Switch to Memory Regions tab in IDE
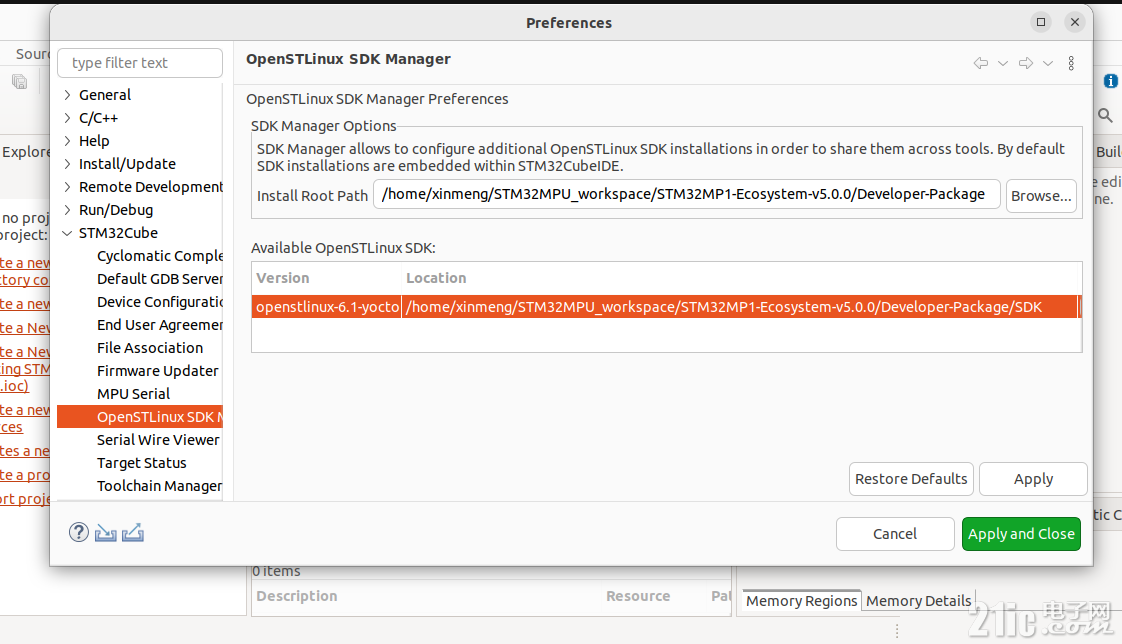The width and height of the screenshot is (1122, 644). (x=801, y=600)
